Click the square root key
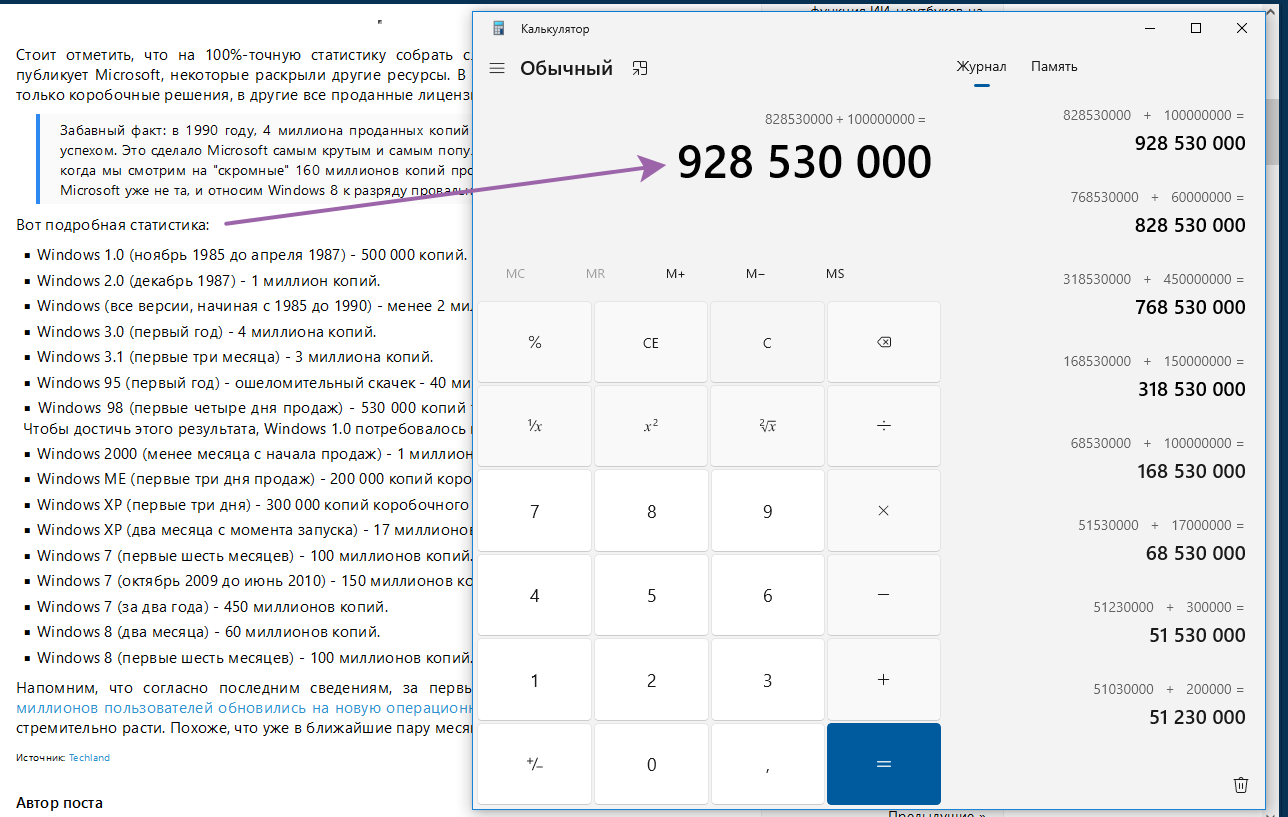 [x=767, y=426]
